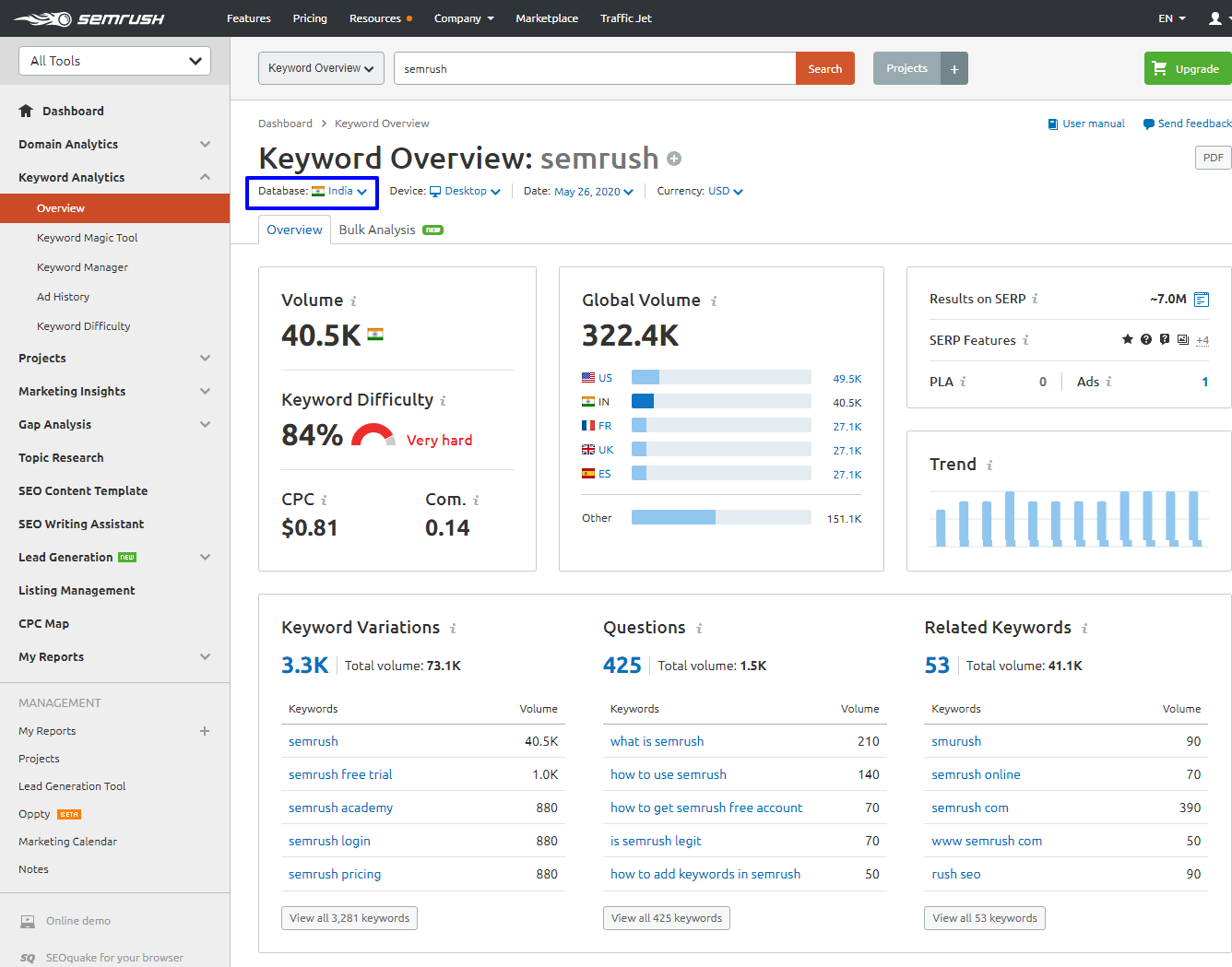This screenshot has height=967, width=1232.
Task: Click the PLA info icon
Action: (963, 382)
